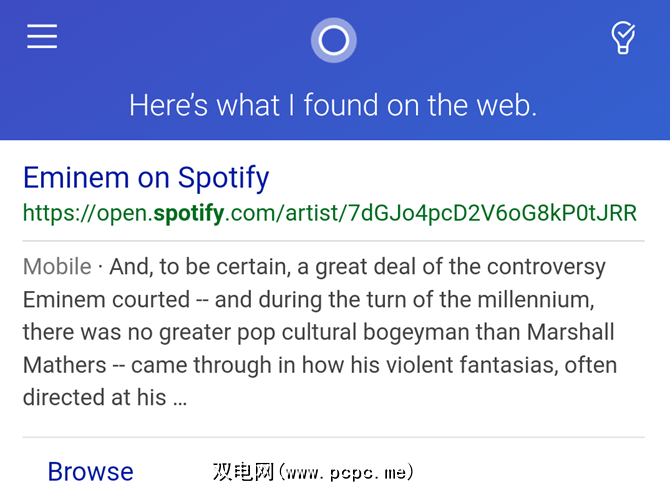Click the bold "spotify" in the URL
670x495 pixels.
(188, 213)
